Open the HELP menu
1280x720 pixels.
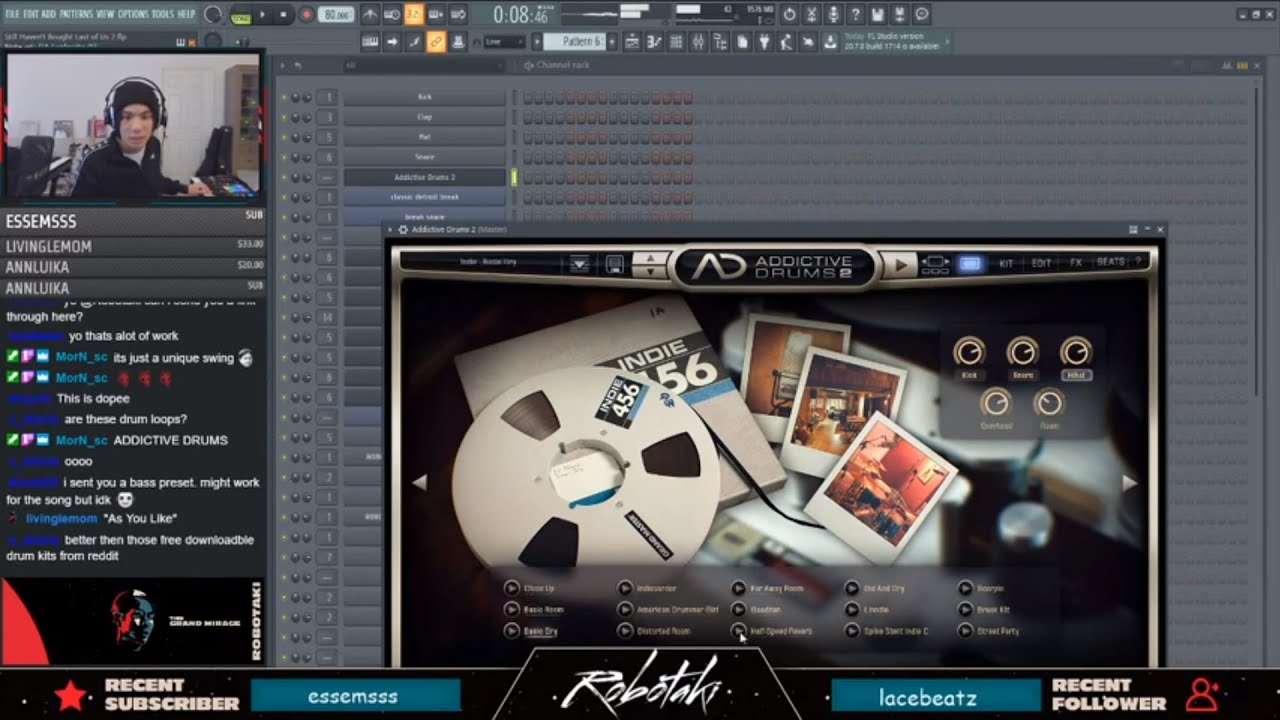point(186,15)
